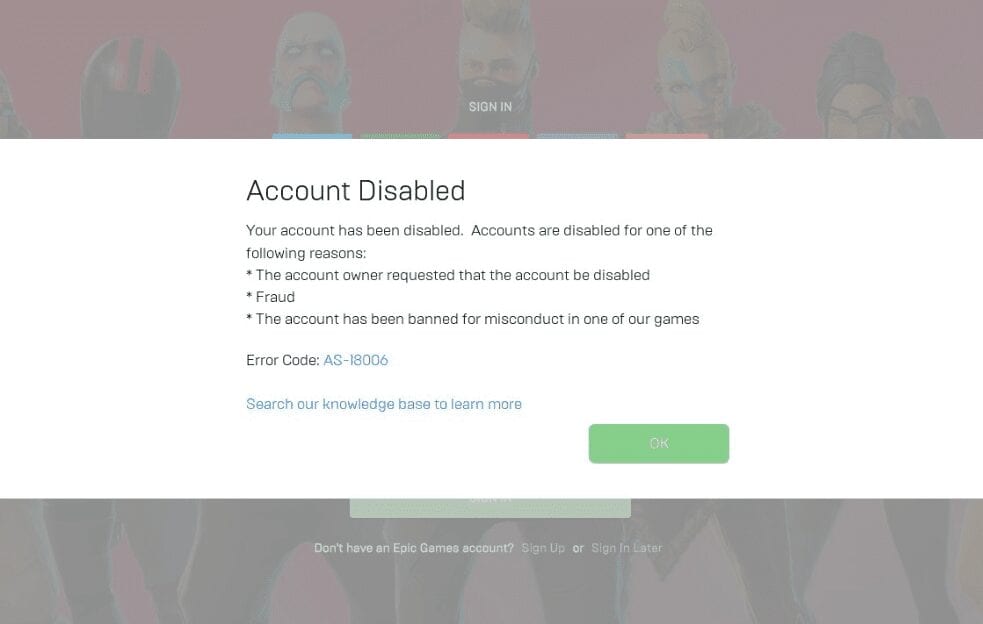Click the SIGN IN heading text
This screenshot has width=983, height=624.
pos(490,107)
